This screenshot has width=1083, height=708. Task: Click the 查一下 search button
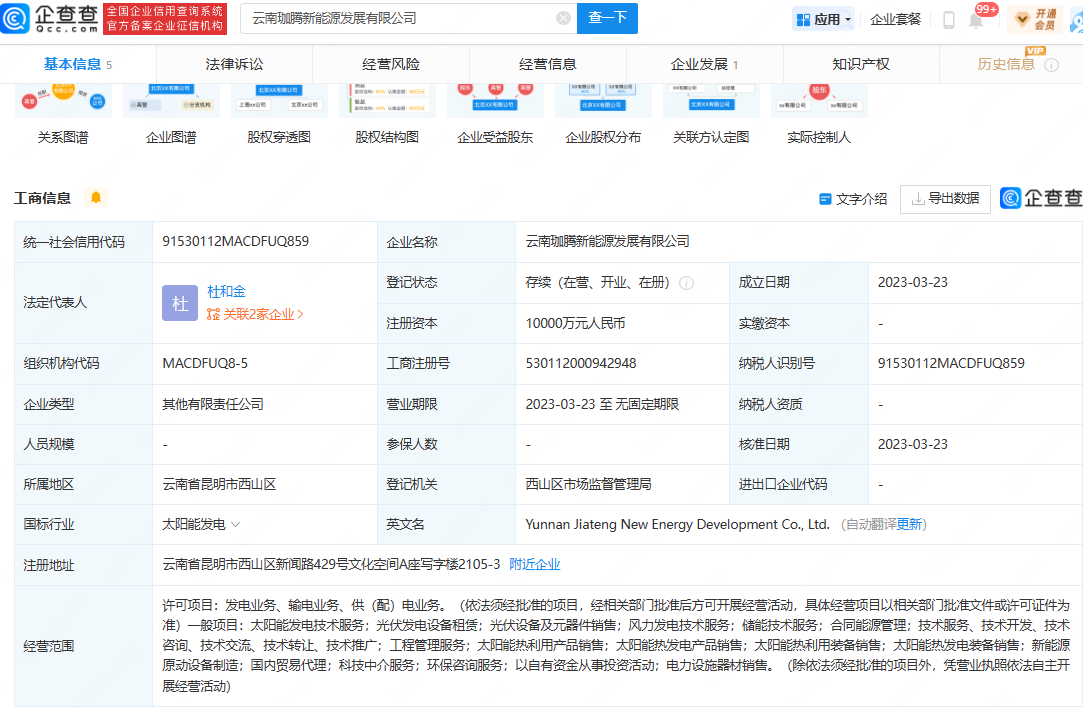click(x=607, y=18)
